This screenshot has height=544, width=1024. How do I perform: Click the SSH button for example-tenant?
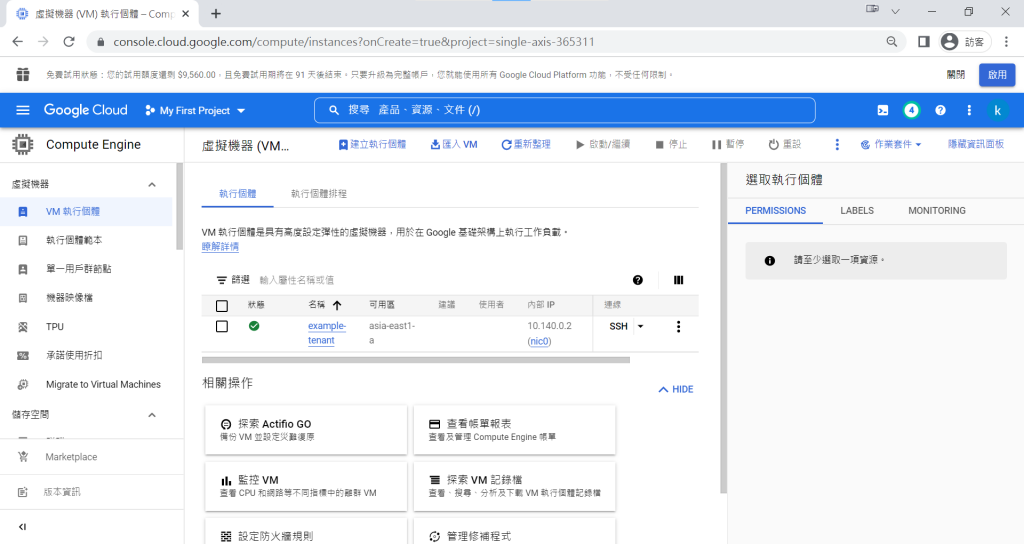[x=618, y=326]
